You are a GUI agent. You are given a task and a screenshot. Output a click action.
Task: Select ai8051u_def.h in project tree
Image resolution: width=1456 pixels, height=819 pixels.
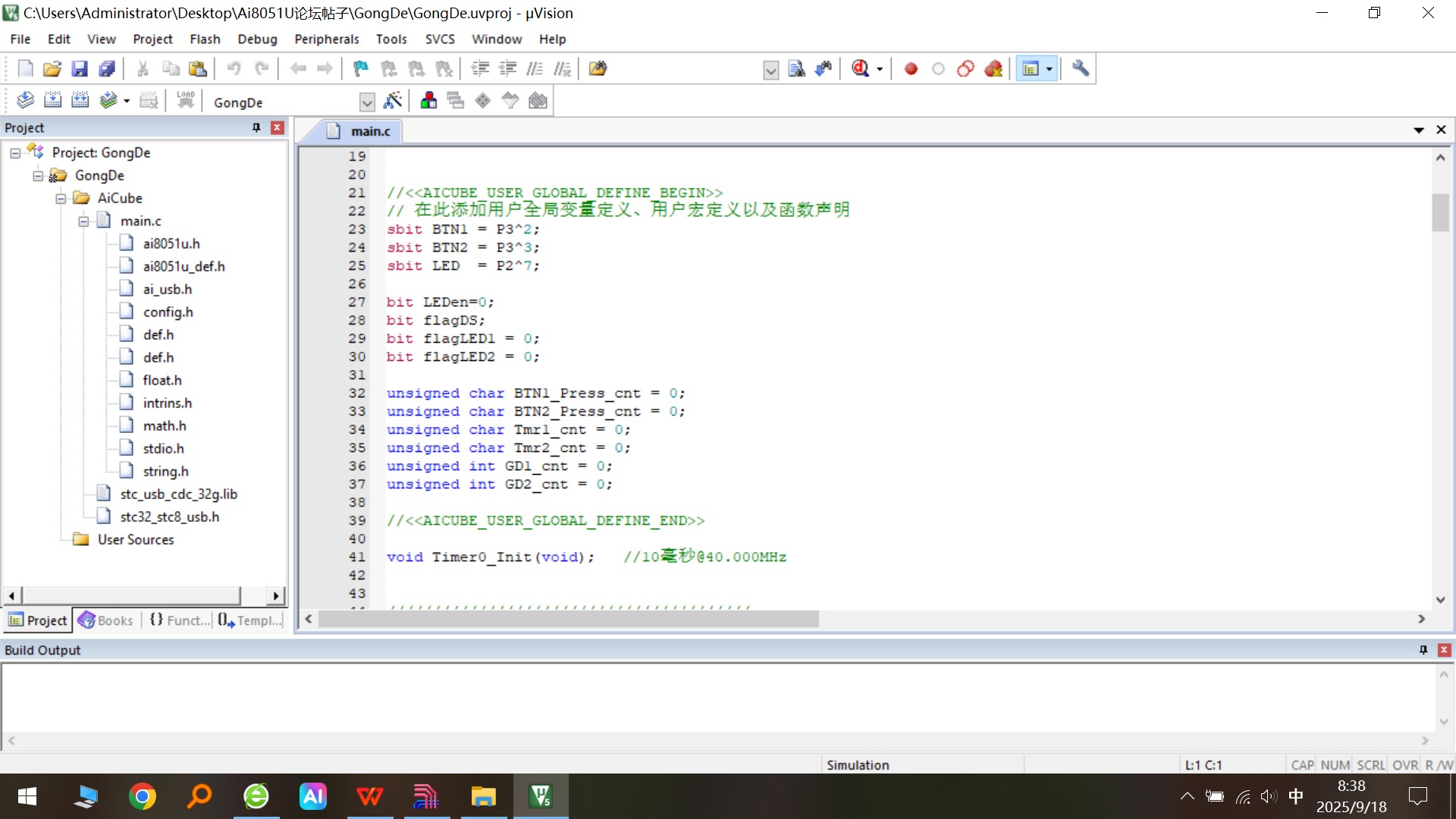(184, 266)
